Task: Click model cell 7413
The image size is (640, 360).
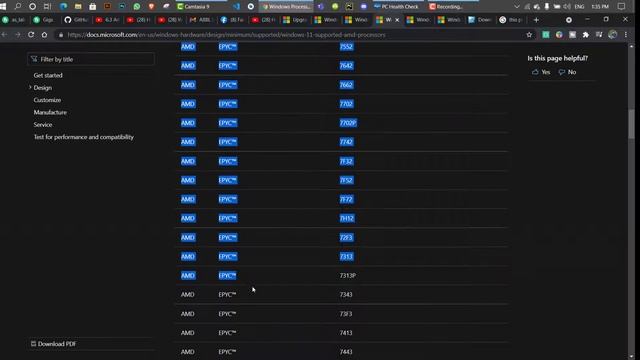Action: coord(346,333)
